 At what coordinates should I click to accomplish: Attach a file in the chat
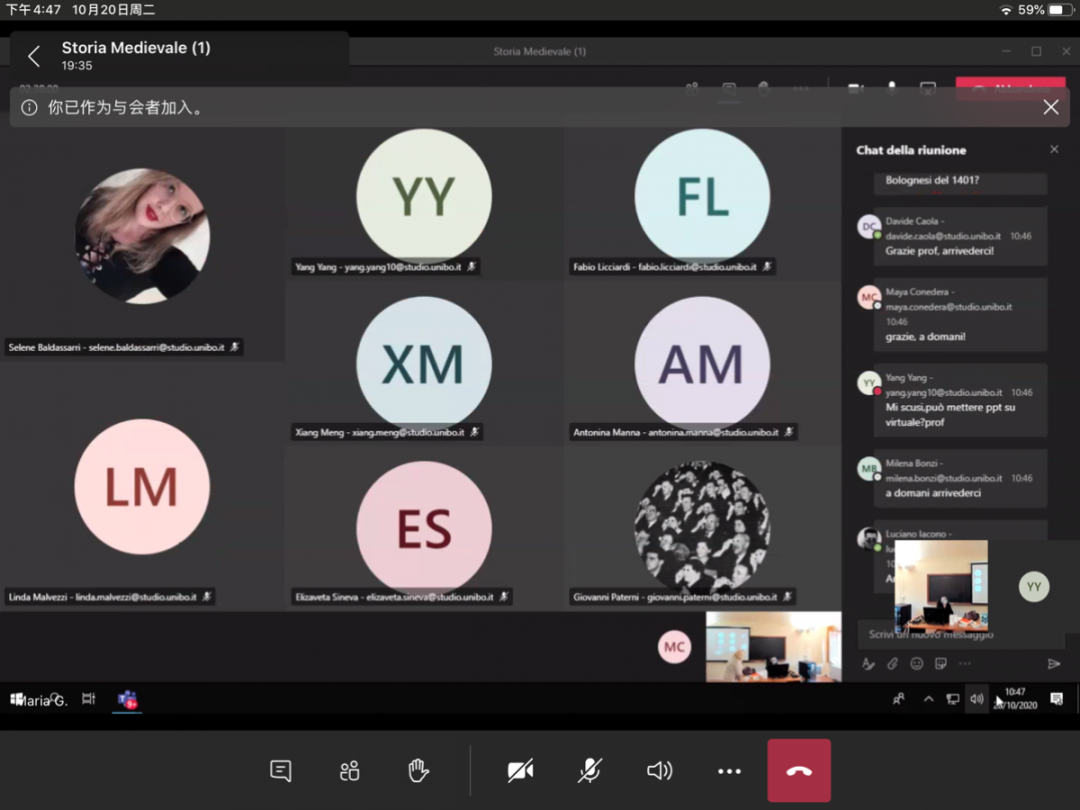pyautogui.click(x=892, y=663)
